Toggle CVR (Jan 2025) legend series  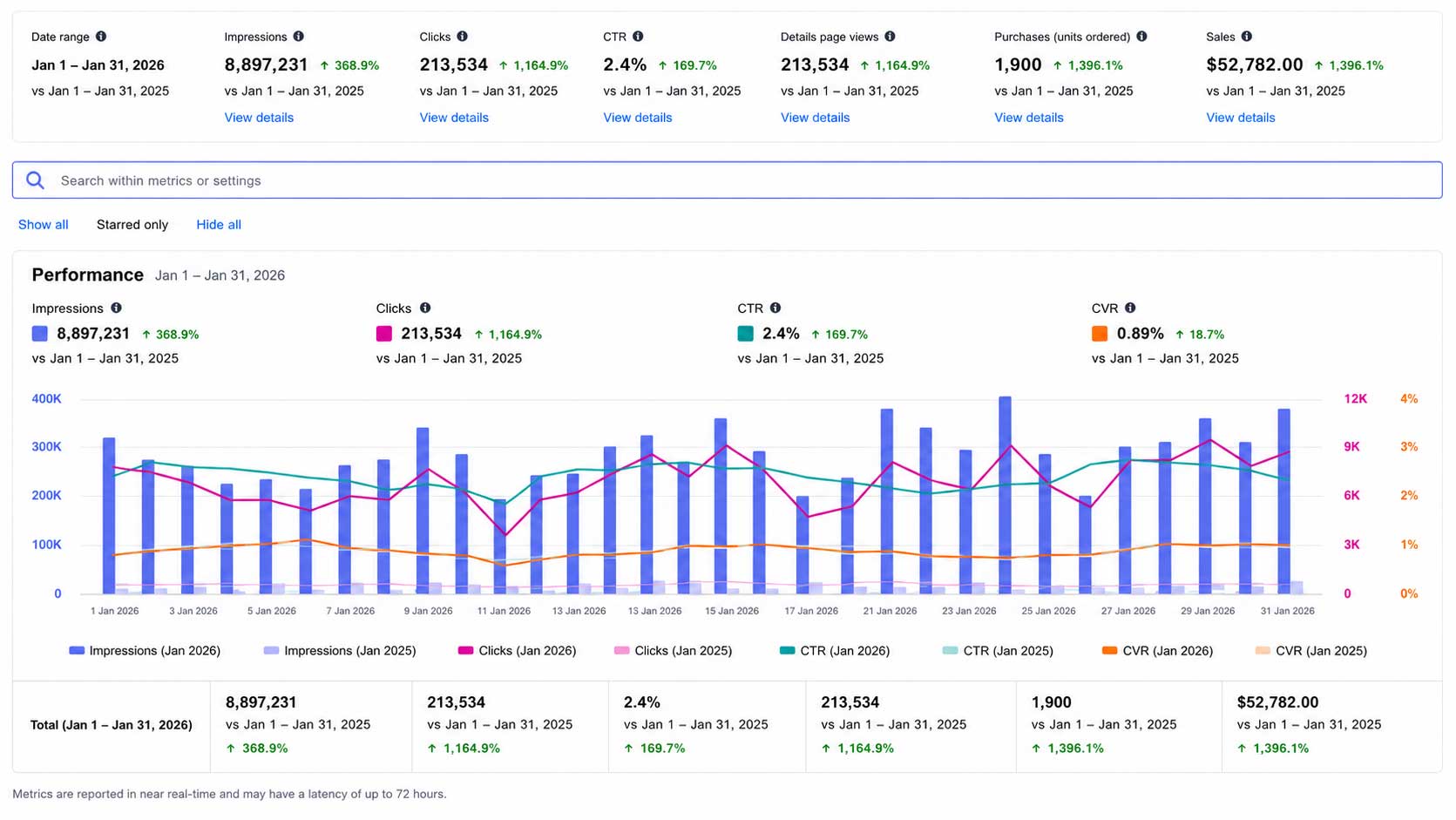[1311, 651]
